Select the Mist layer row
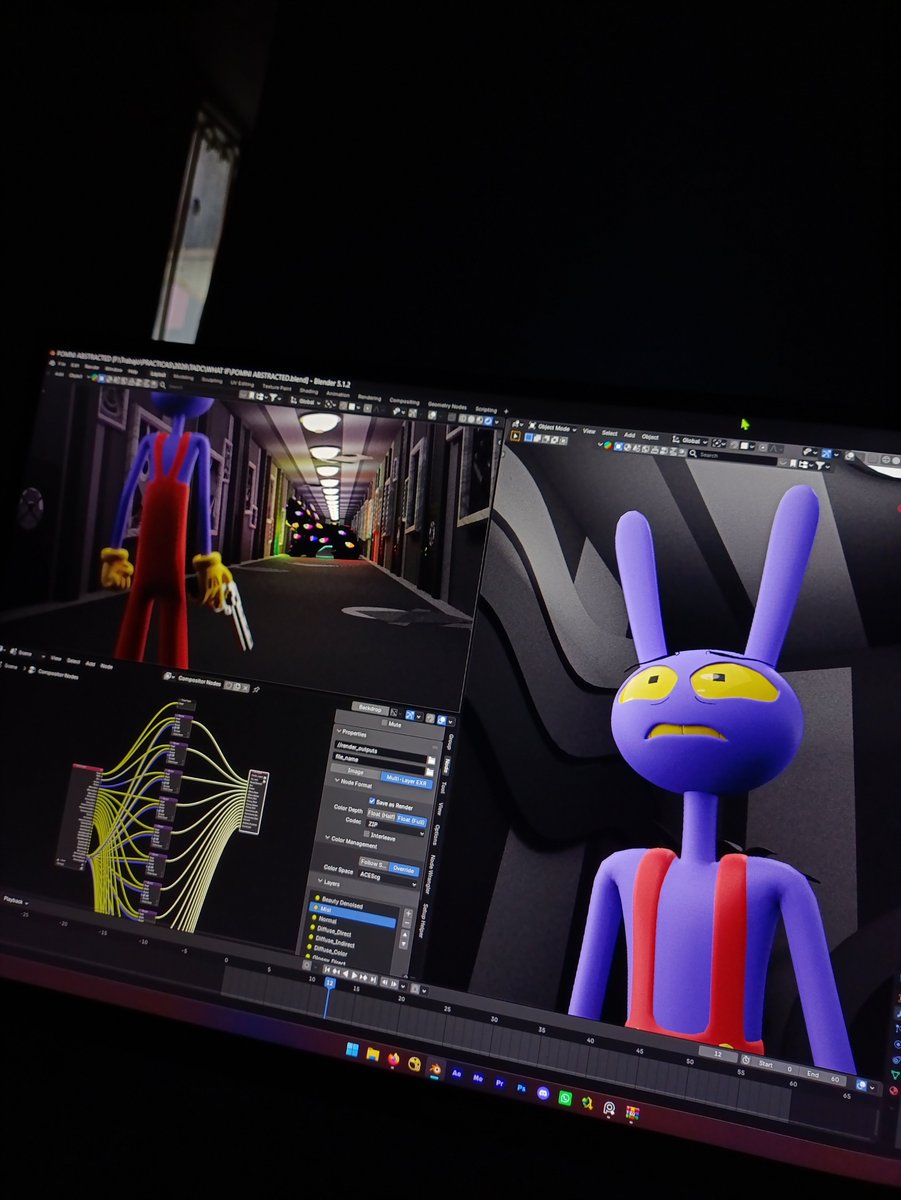The width and height of the screenshot is (901, 1200). tap(352, 914)
